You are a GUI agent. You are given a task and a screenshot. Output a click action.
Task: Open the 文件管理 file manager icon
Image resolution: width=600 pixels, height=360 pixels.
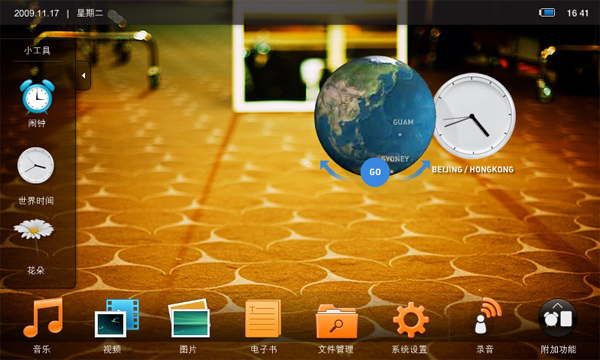pos(336,321)
